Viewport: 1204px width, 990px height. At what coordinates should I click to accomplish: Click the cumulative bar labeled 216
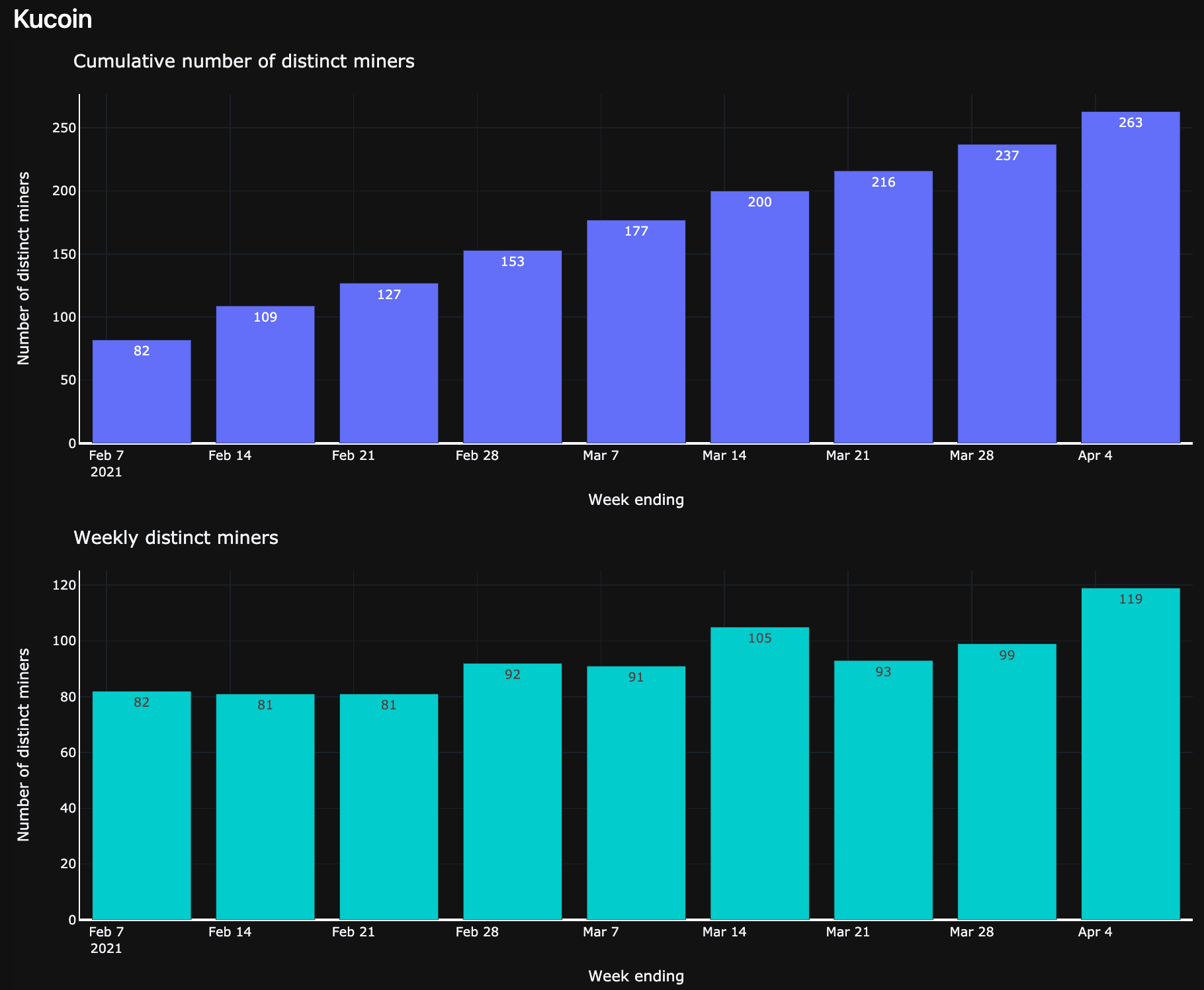click(883, 307)
